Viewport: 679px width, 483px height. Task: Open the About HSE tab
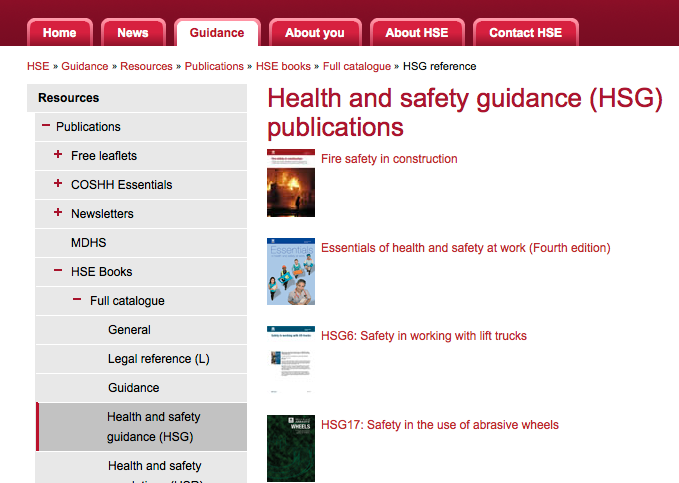[x=417, y=33]
